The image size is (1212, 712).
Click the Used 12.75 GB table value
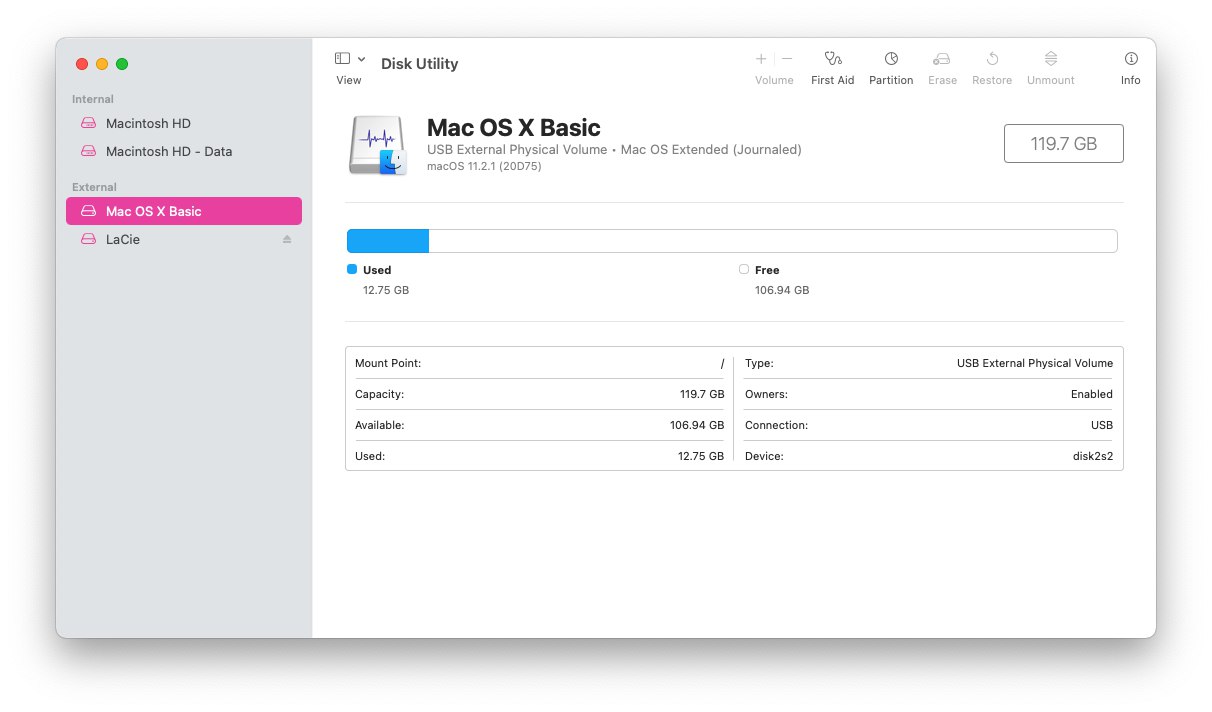pyautogui.click(x=701, y=456)
